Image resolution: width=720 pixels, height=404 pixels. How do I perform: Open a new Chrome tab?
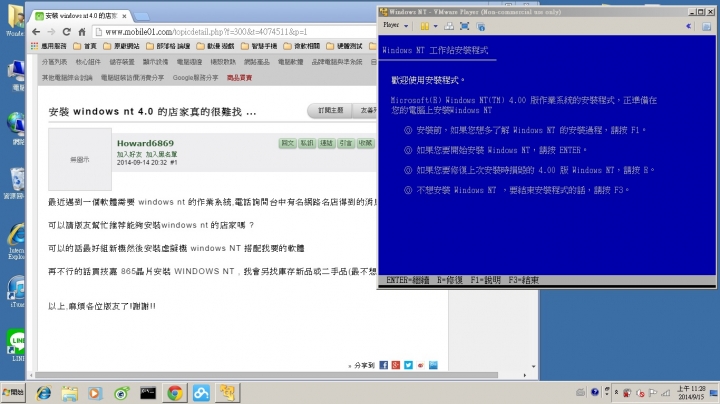point(141,17)
